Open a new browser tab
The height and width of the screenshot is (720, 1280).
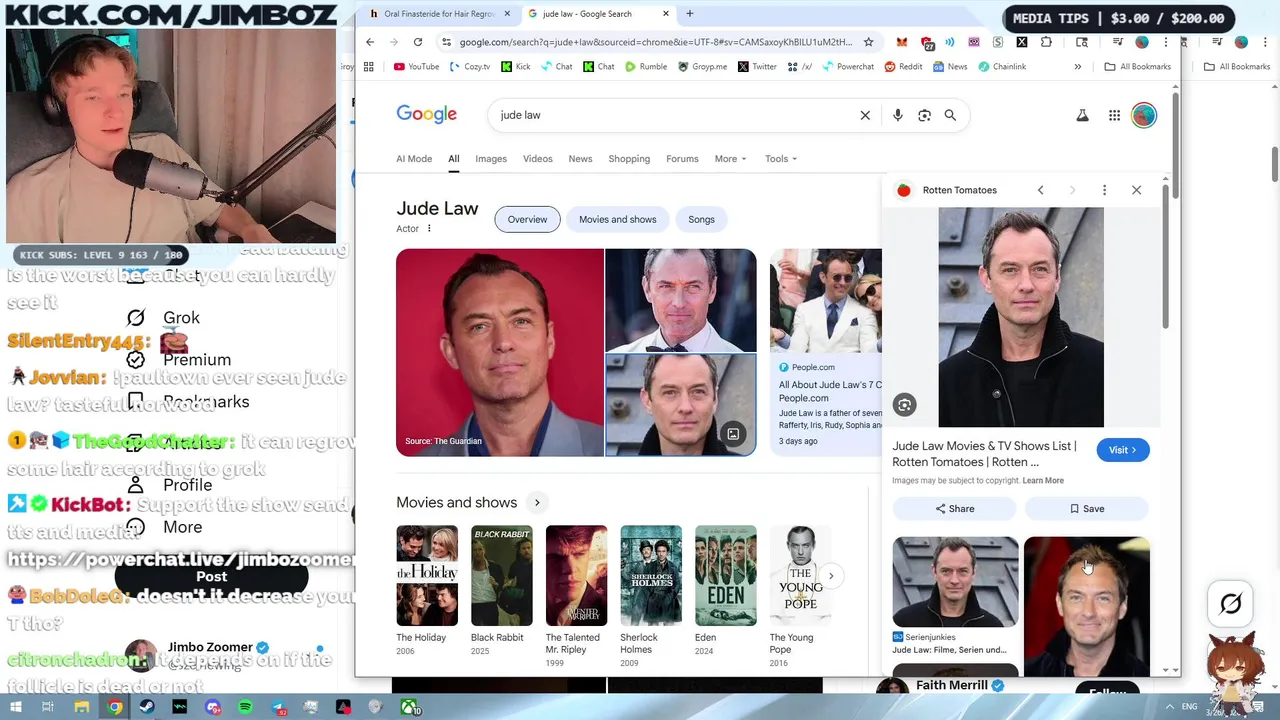(690, 14)
